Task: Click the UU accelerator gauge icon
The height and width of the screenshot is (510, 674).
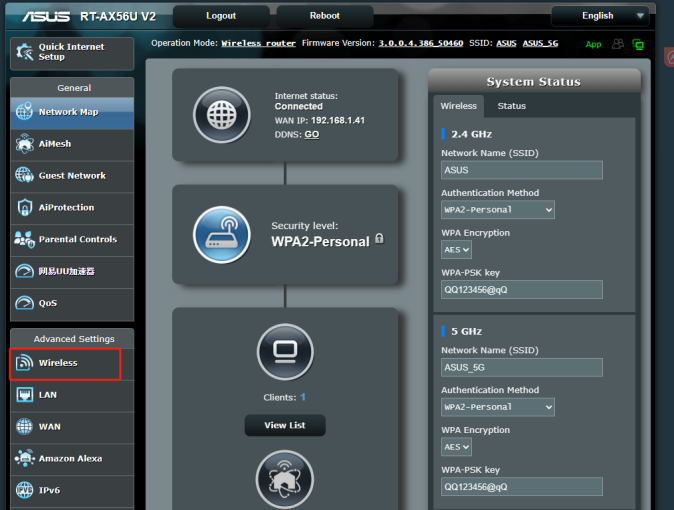Action: (25, 271)
